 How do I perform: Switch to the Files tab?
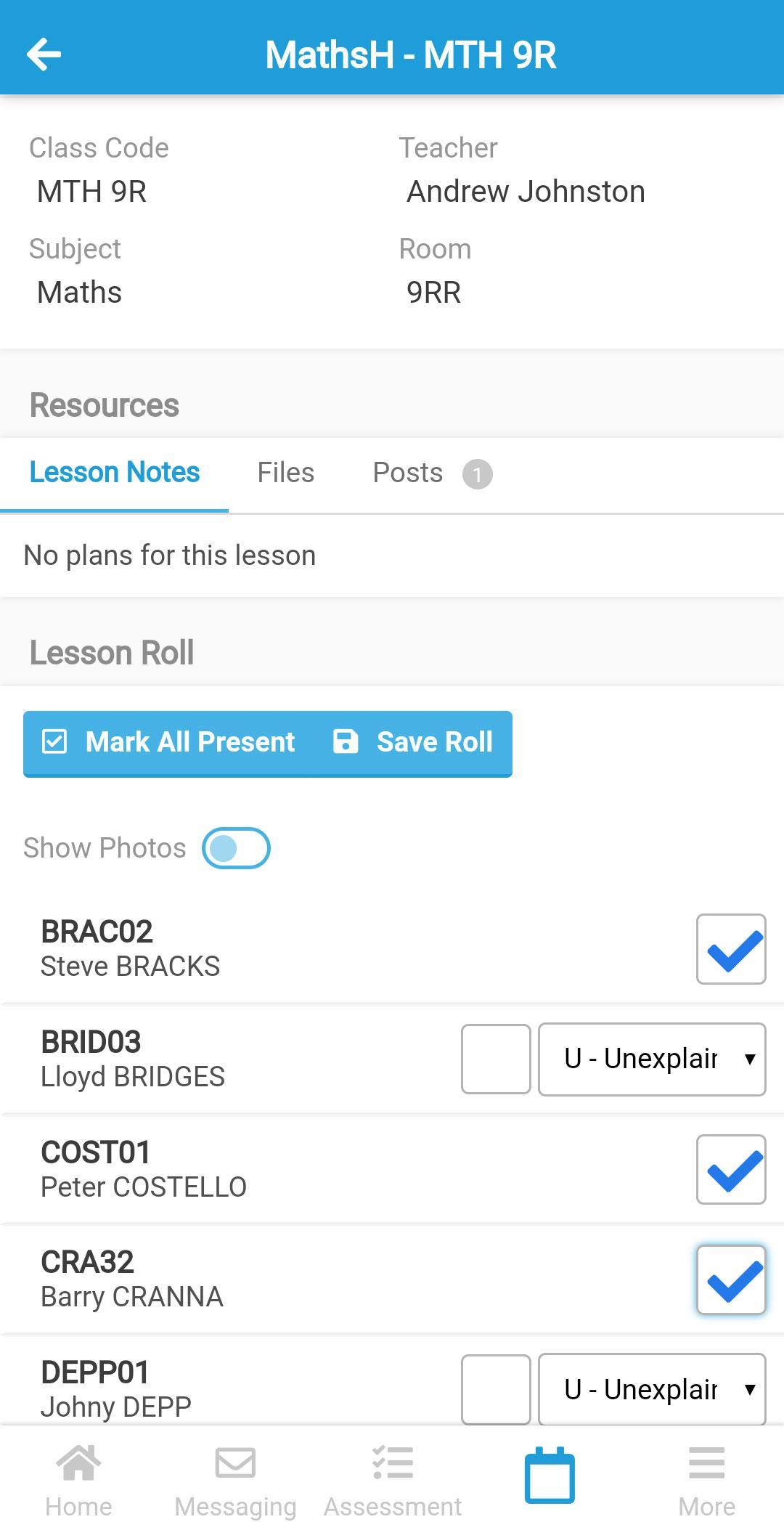[286, 473]
